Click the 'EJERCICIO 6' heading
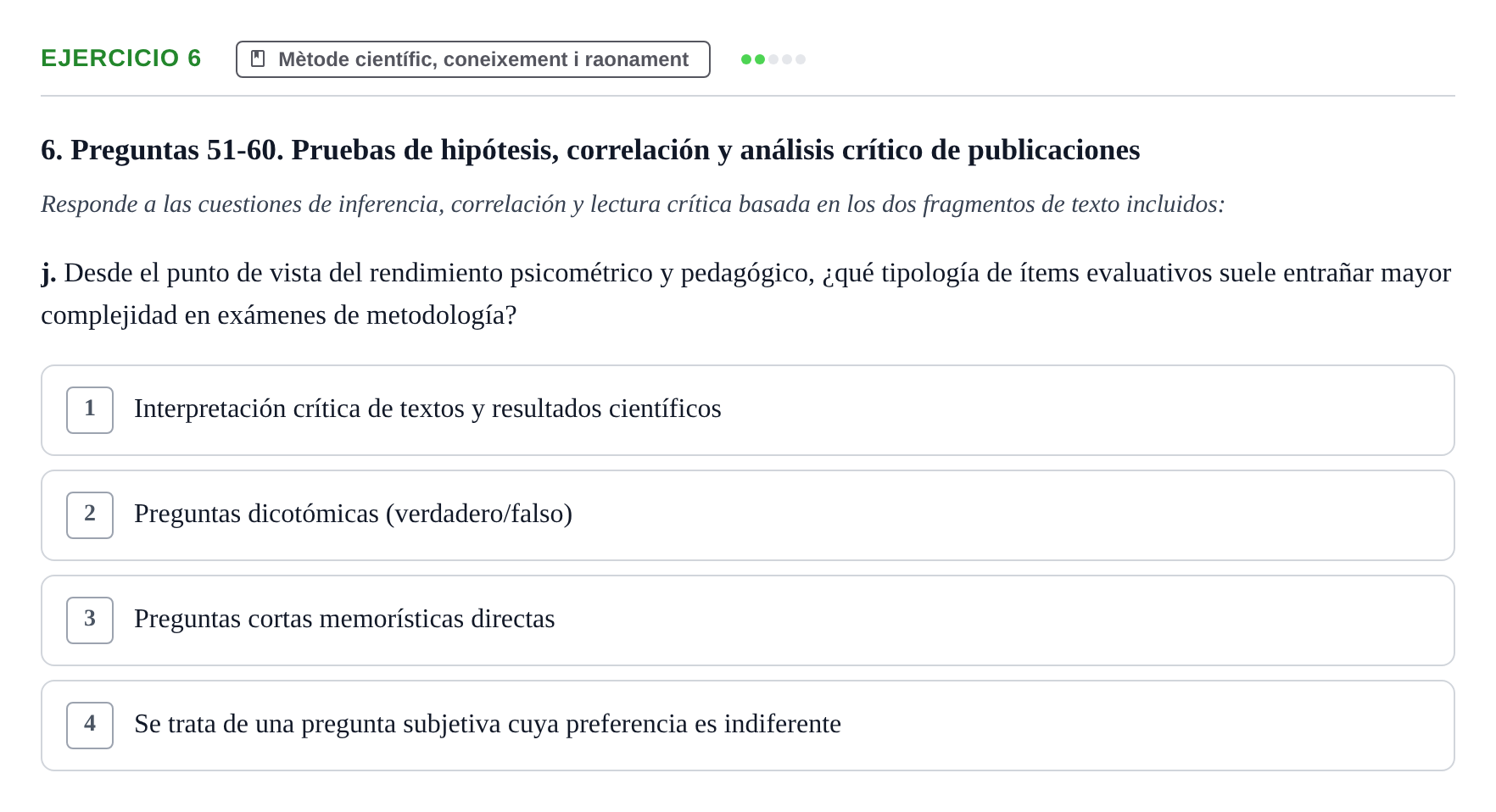This screenshot has height=812, width=1496. (121, 58)
